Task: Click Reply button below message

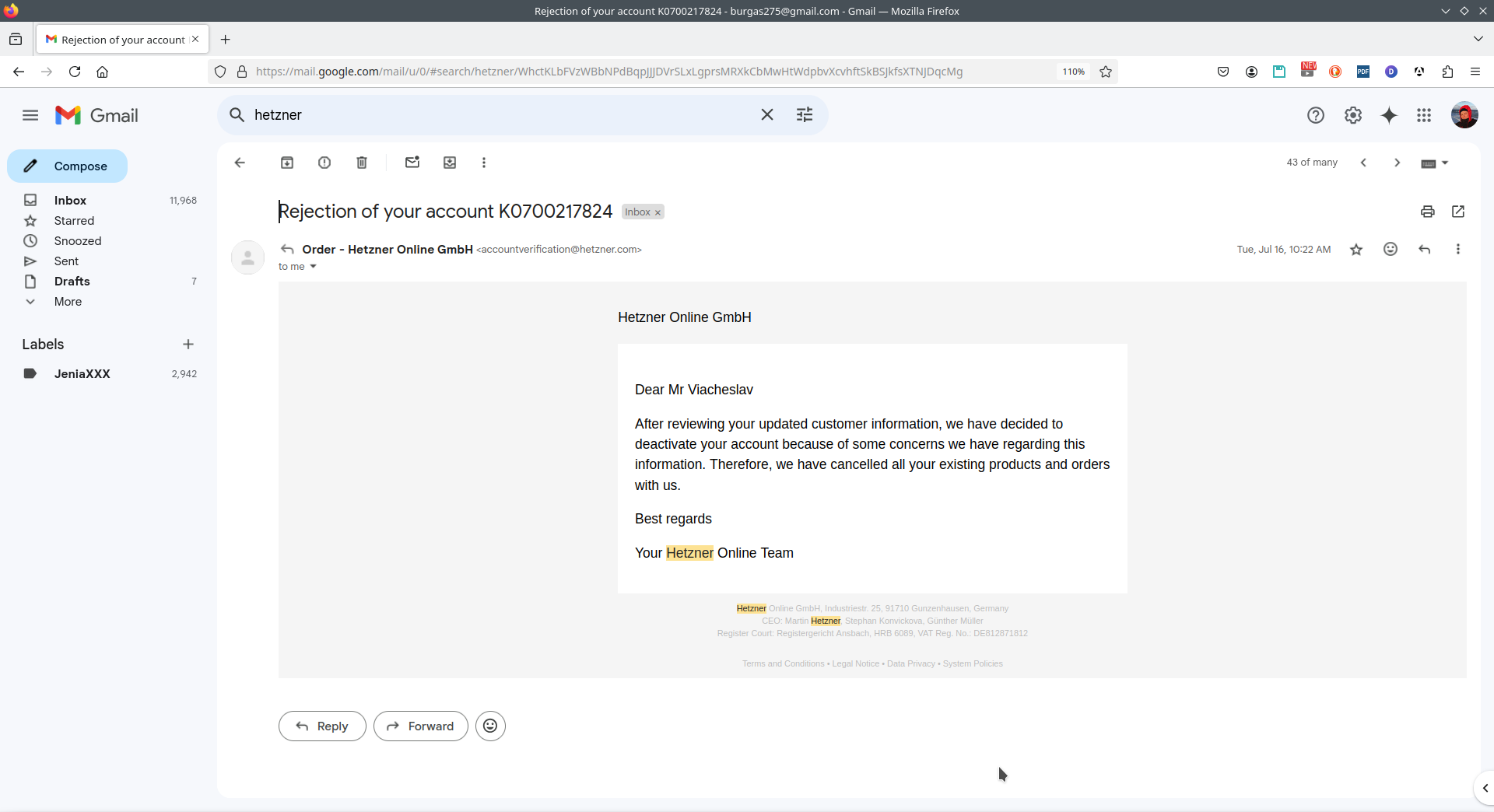Action: tap(322, 726)
